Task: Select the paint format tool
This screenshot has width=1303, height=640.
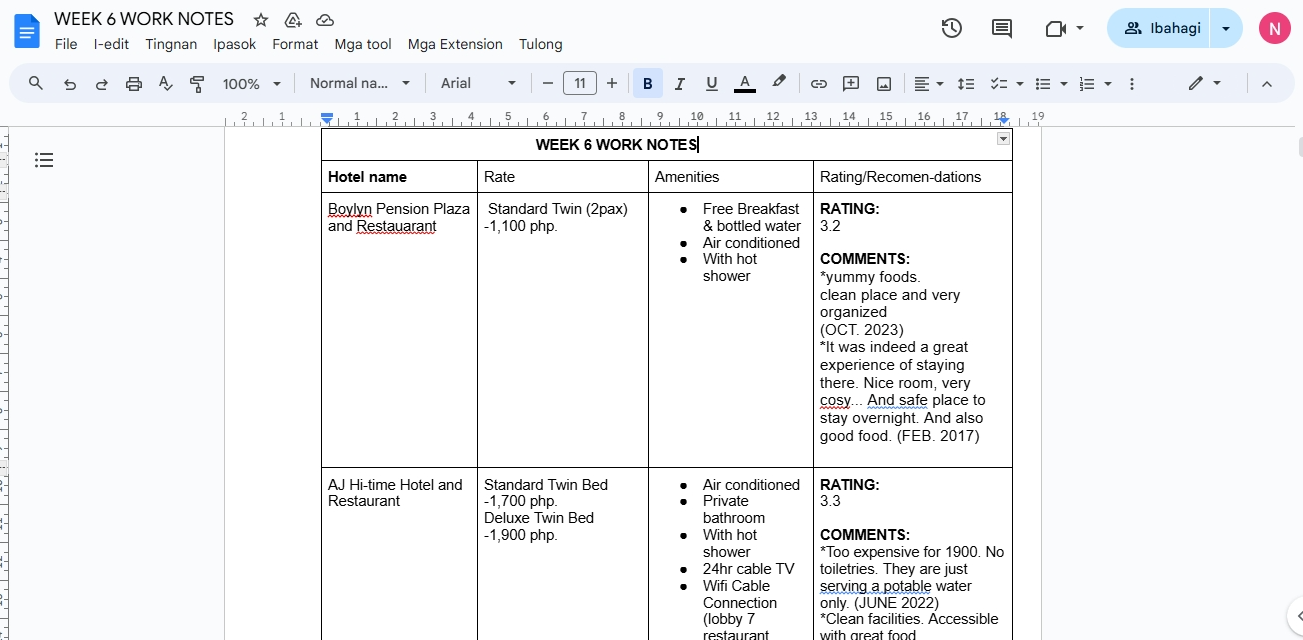Action: point(197,84)
